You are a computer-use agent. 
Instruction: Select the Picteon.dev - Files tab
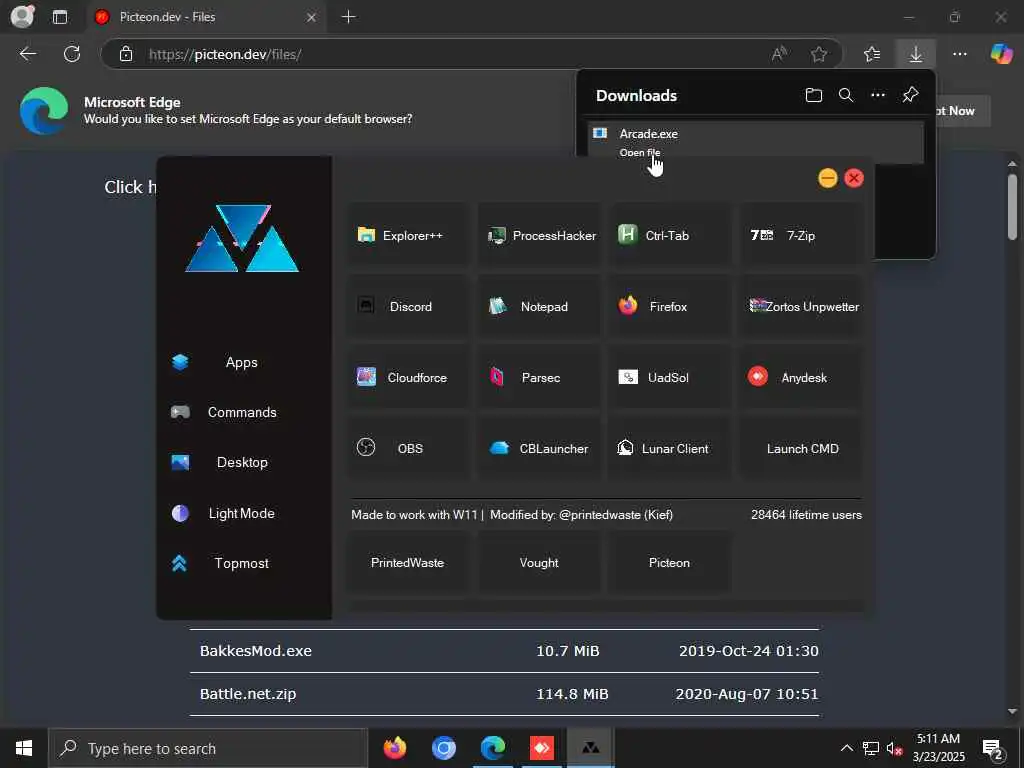(206, 17)
